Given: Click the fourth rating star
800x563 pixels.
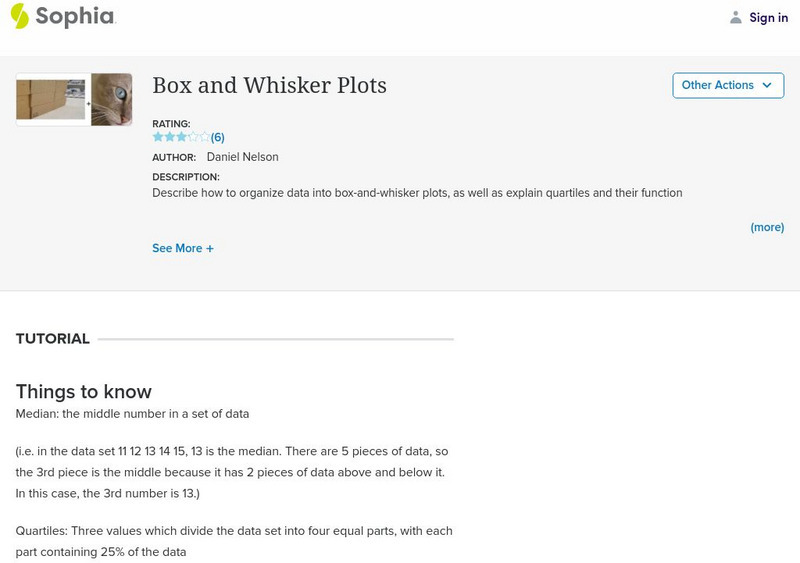Looking at the screenshot, I should pos(193,137).
